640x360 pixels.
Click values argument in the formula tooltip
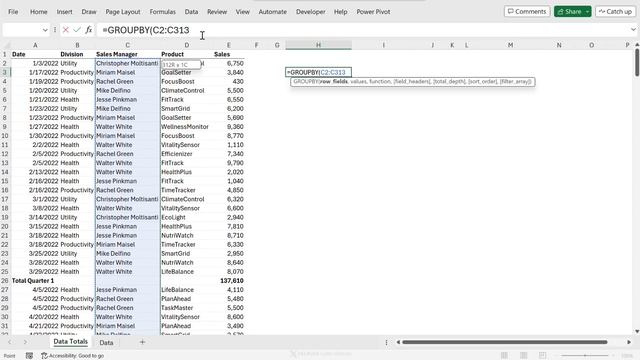pyautogui.click(x=358, y=82)
